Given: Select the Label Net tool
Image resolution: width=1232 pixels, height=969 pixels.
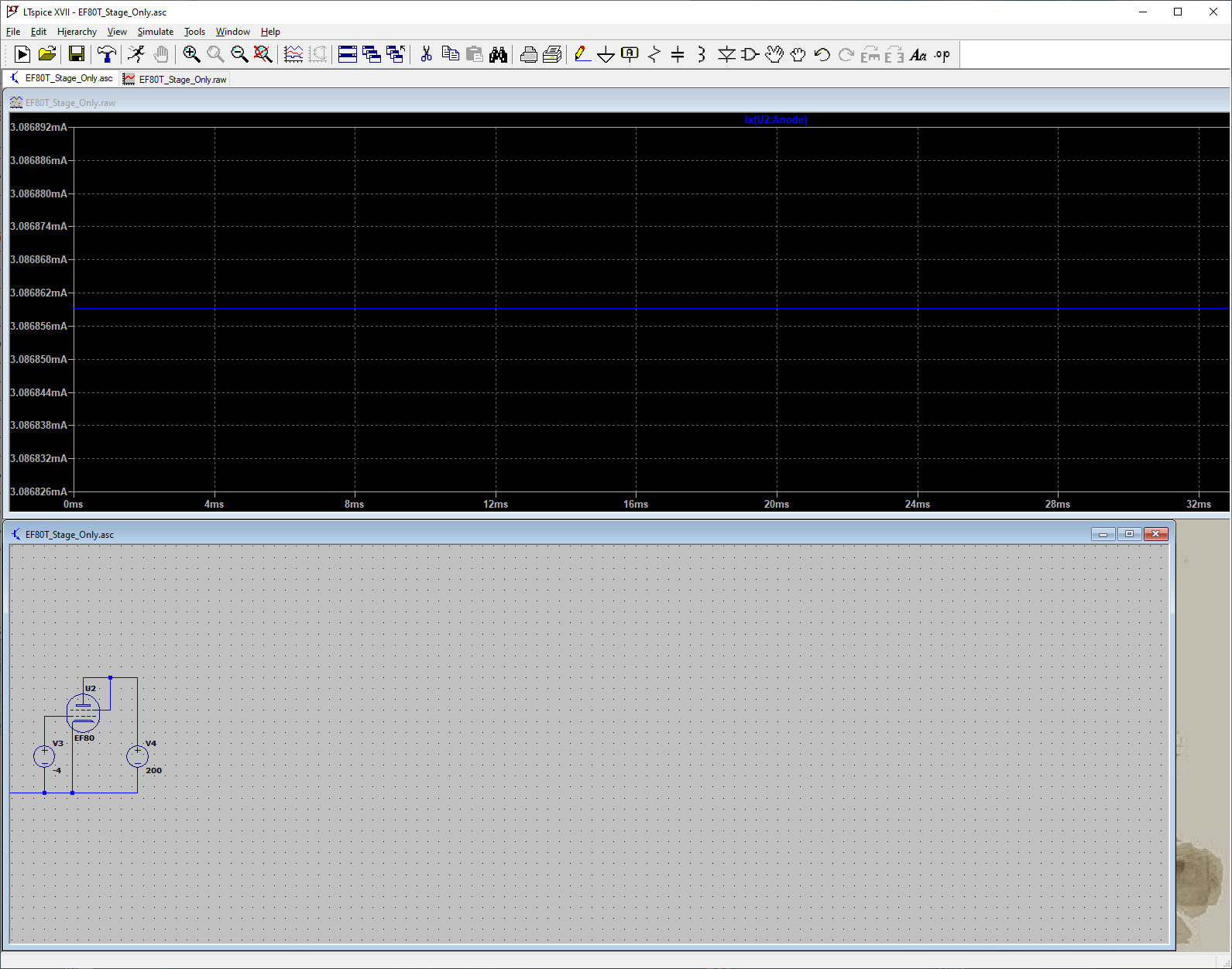Looking at the screenshot, I should (x=630, y=54).
